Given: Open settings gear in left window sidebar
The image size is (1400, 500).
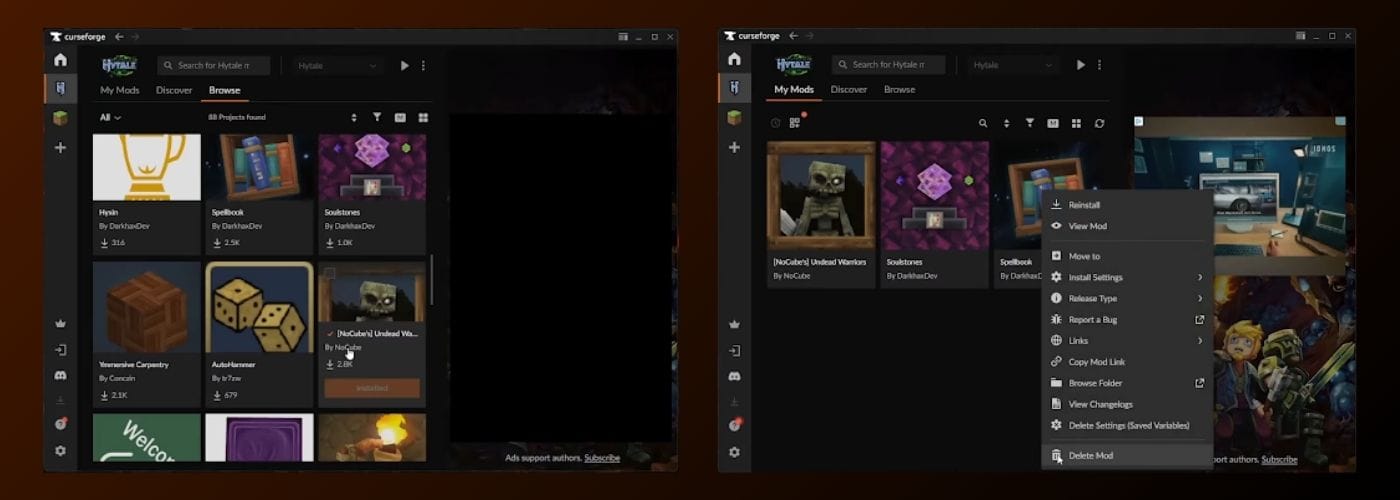Looking at the screenshot, I should pos(60,451).
